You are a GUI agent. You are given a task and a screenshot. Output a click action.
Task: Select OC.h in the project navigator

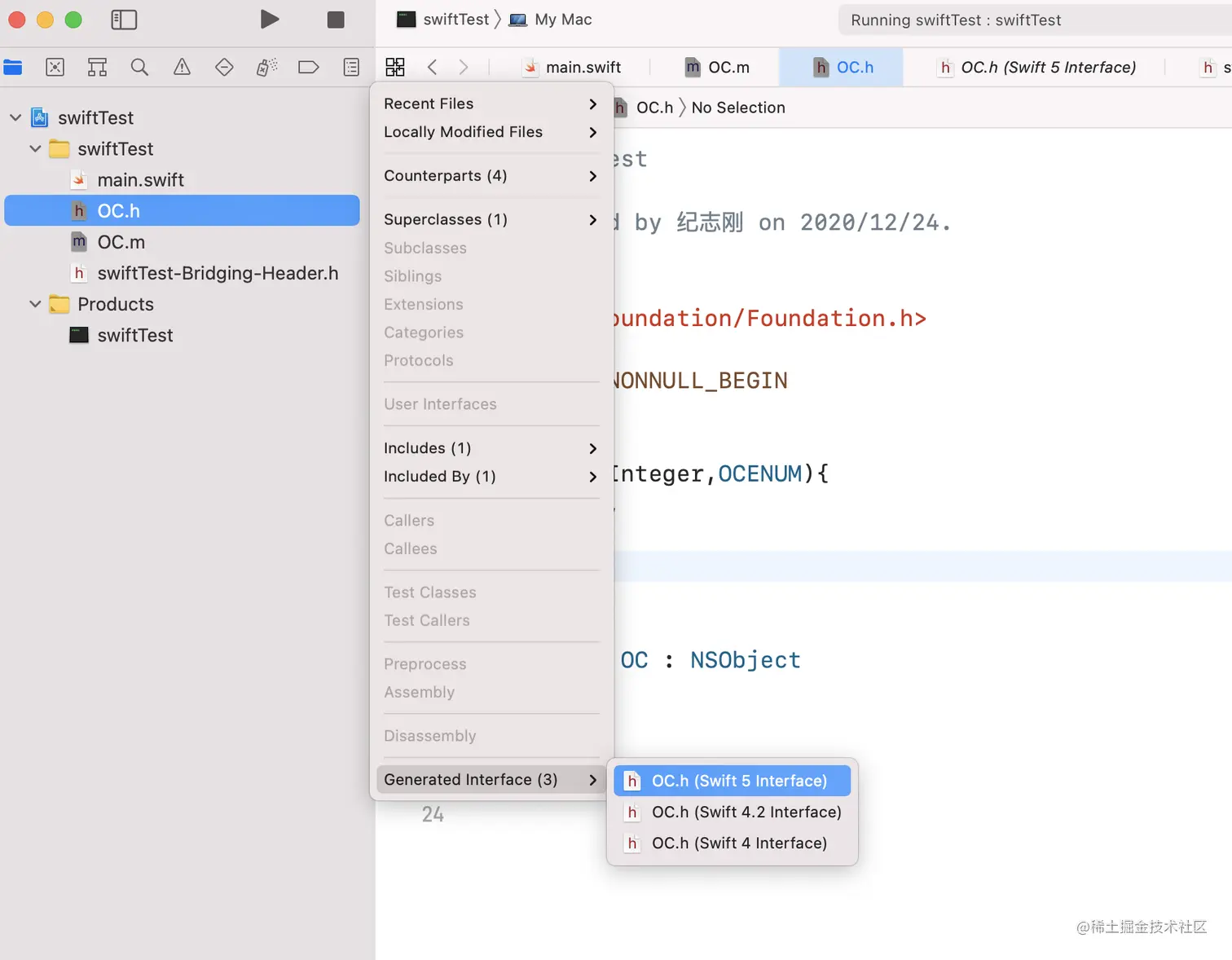pos(182,210)
